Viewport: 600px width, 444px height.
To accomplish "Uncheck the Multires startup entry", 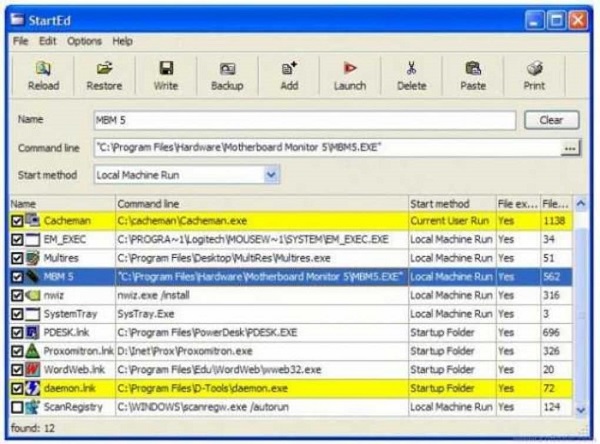I will pyautogui.click(x=17, y=258).
